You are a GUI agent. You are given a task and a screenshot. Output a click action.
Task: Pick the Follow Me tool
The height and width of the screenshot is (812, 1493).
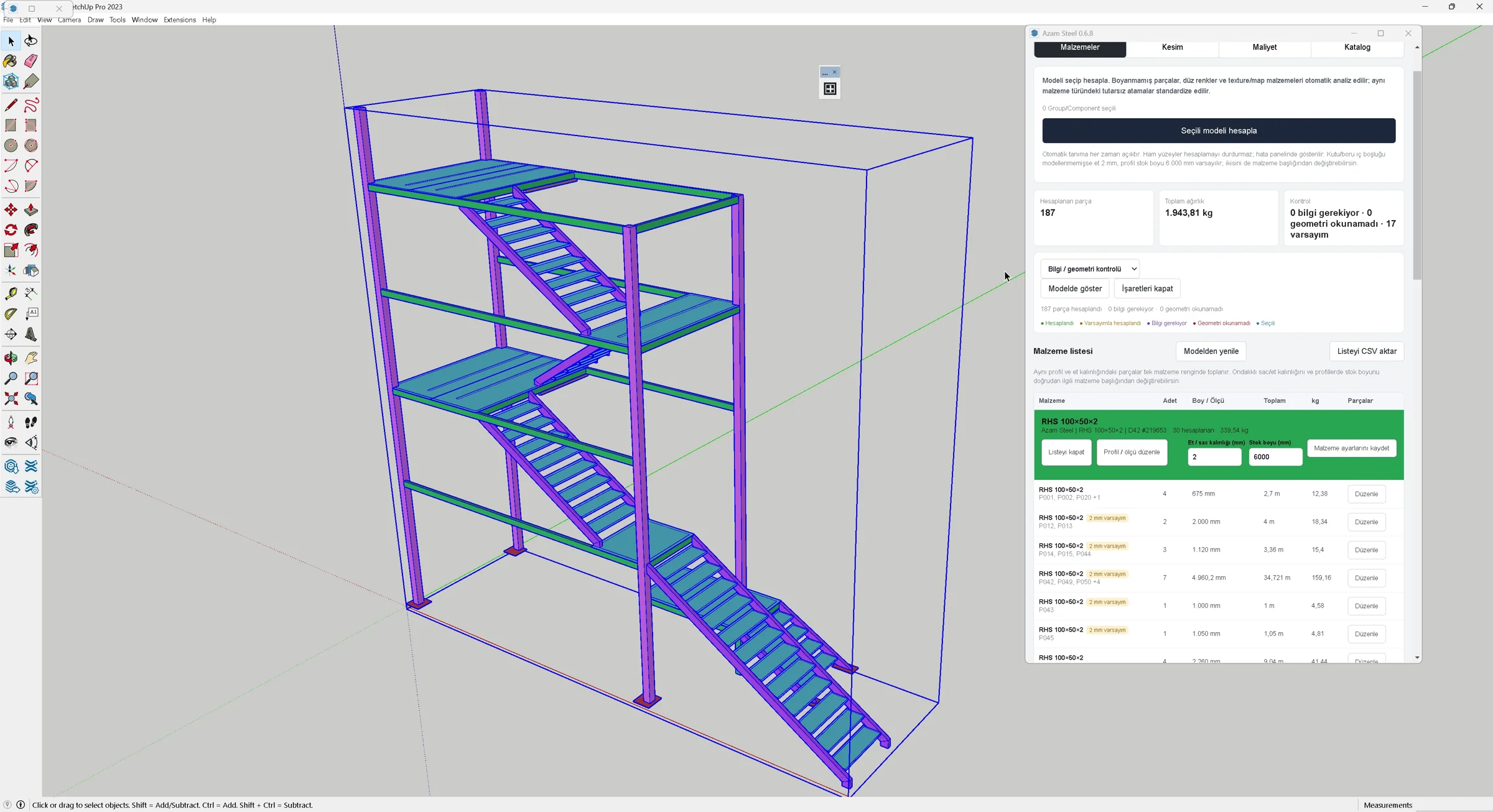[x=31, y=230]
